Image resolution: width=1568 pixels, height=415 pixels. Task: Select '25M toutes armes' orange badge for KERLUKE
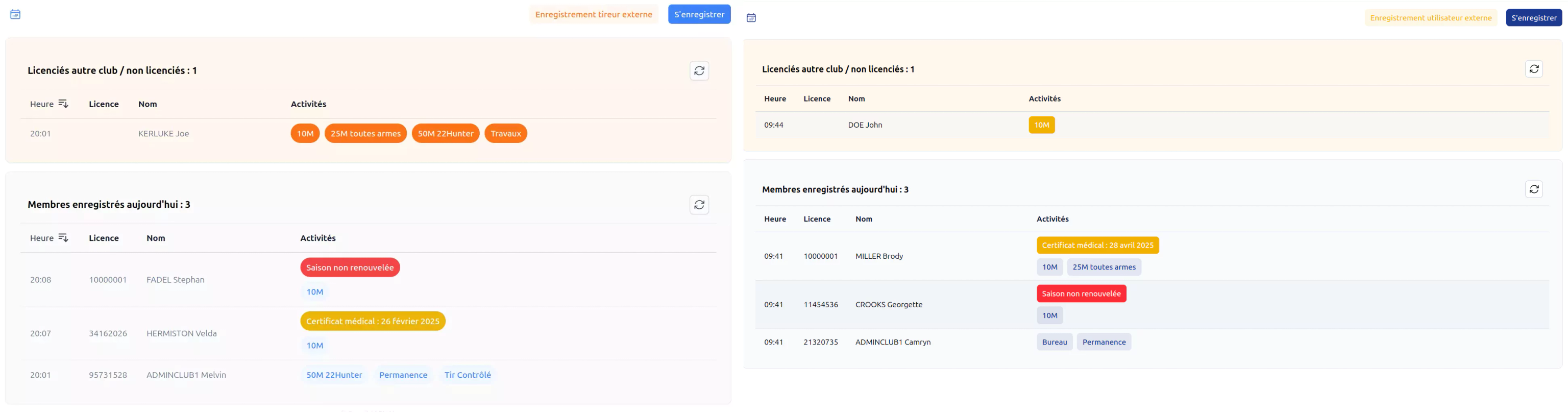(365, 133)
